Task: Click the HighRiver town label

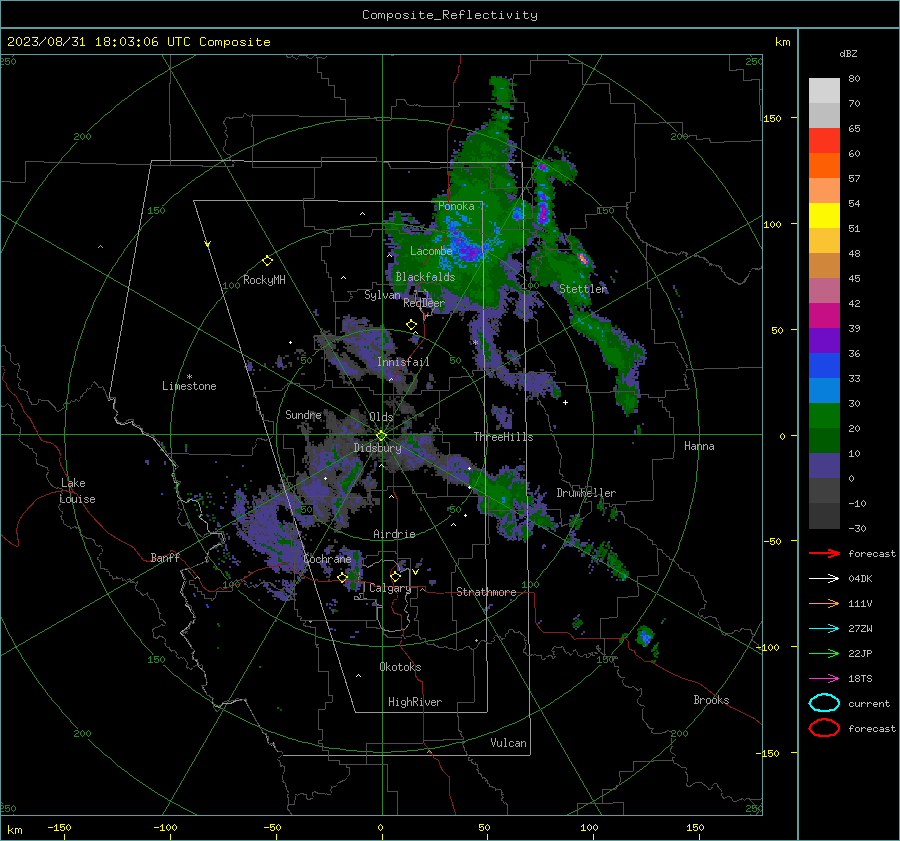Action: [x=415, y=702]
